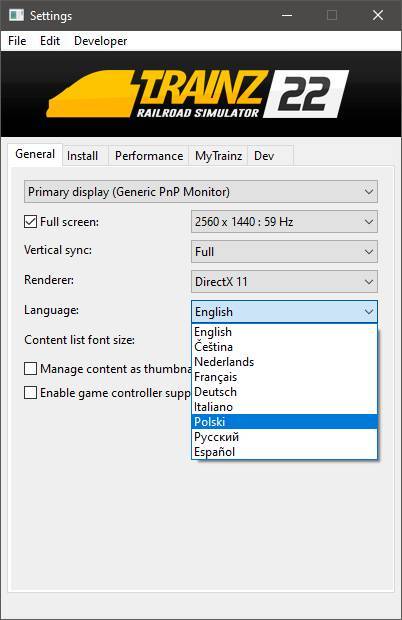Image resolution: width=402 pixels, height=620 pixels.
Task: Open the Developer menu
Action: [100, 41]
